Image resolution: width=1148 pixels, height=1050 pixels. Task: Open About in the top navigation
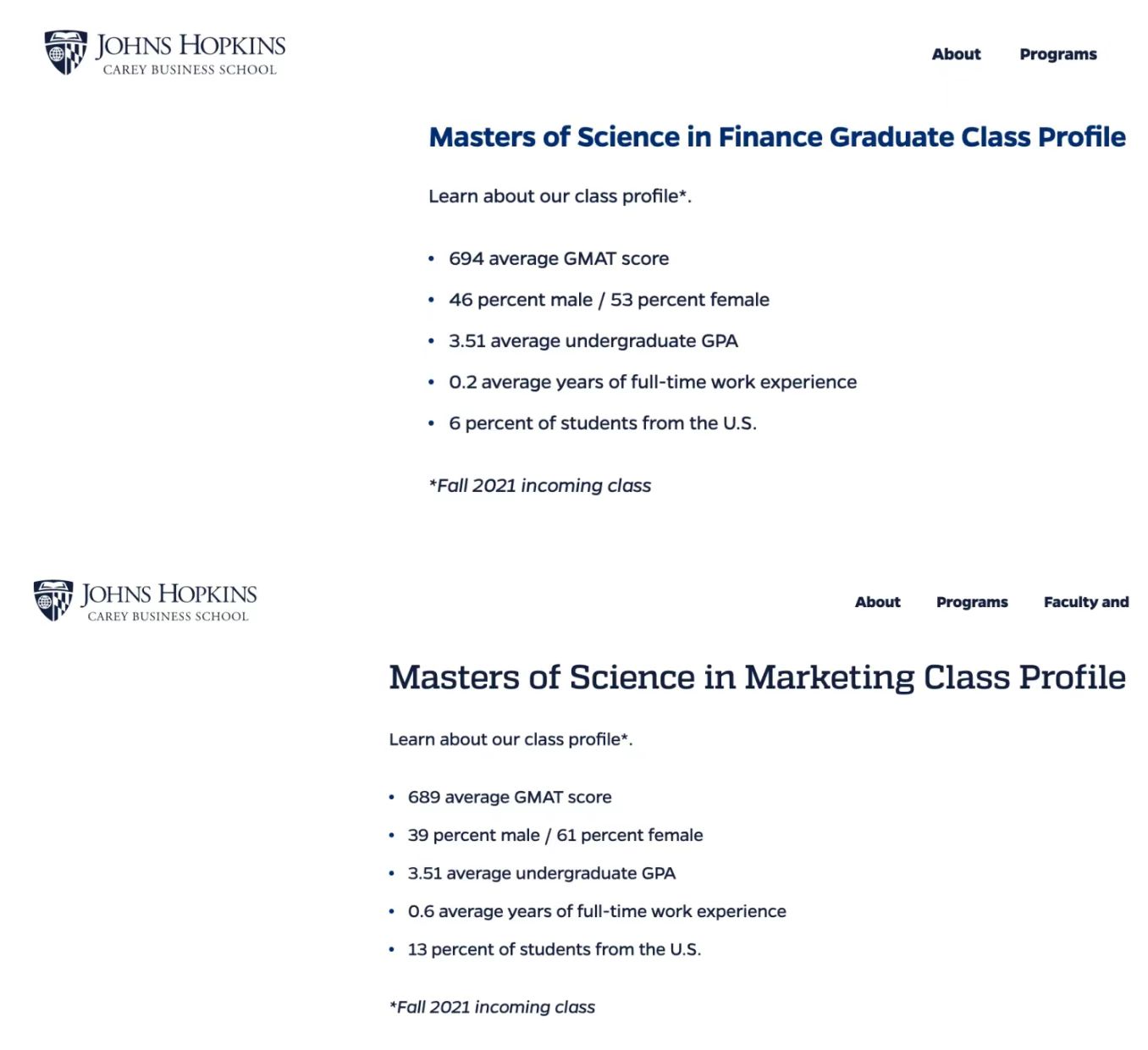pos(956,54)
